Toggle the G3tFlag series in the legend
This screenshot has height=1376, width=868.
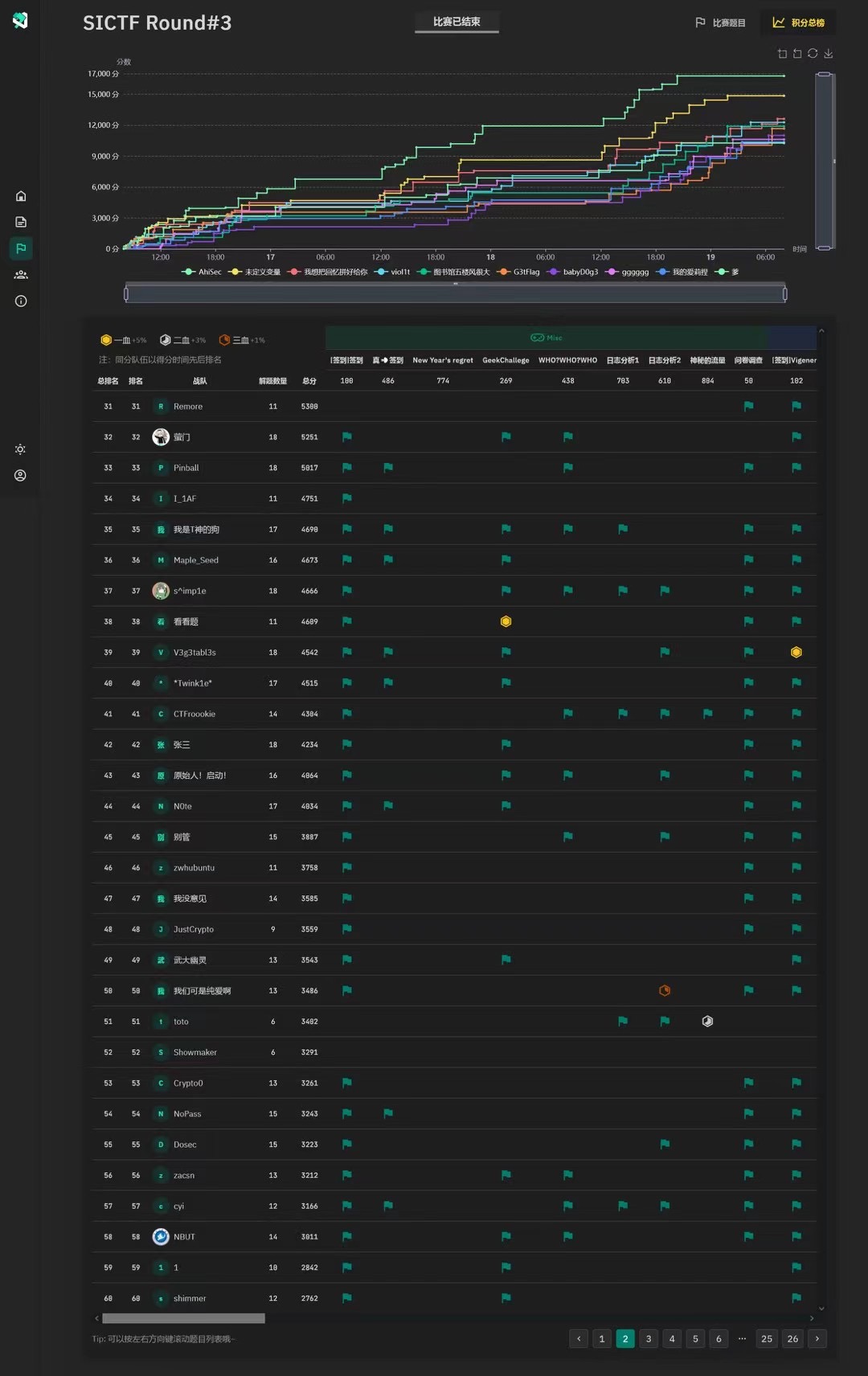pos(518,272)
